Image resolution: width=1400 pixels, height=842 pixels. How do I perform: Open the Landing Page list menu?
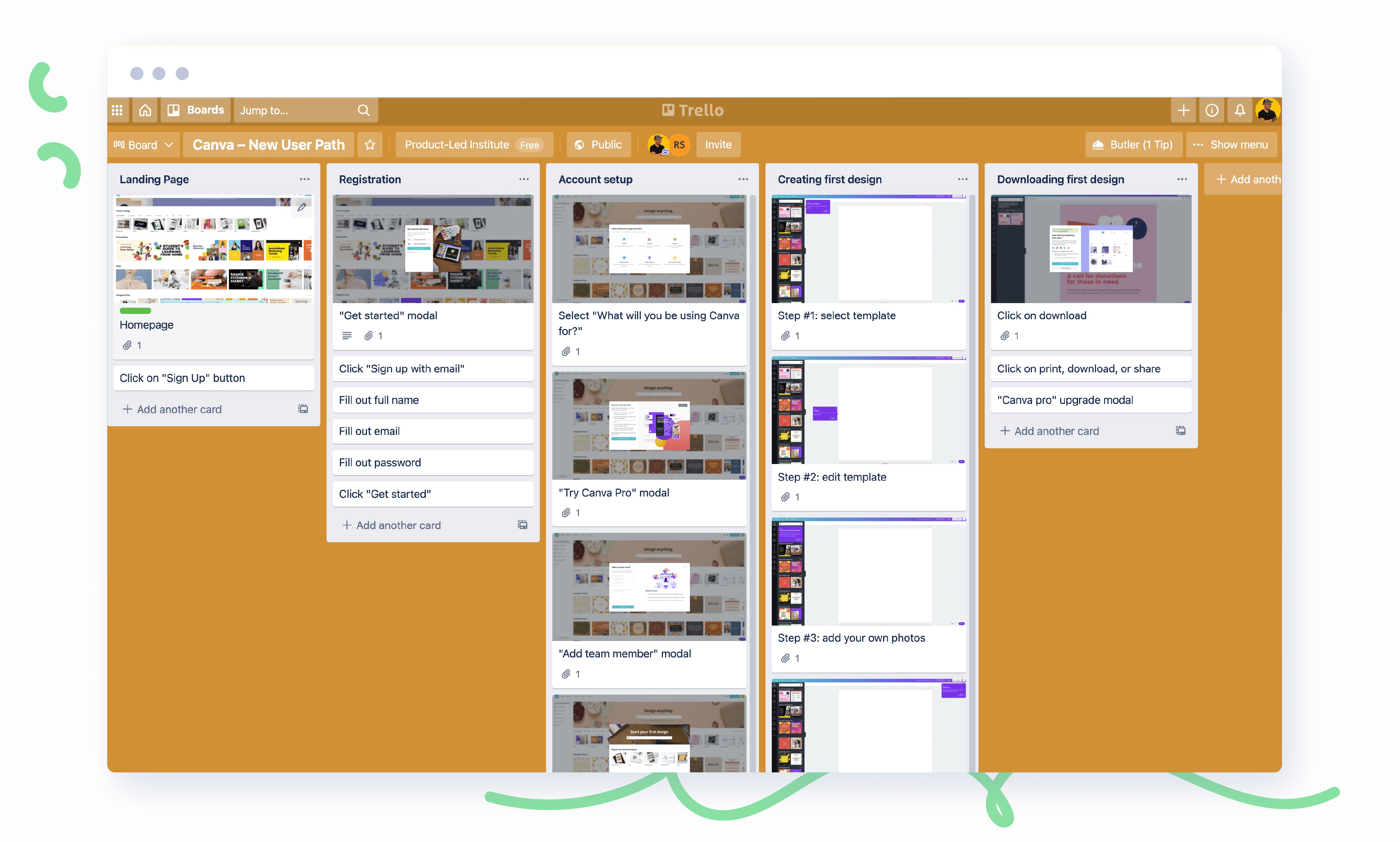pyautogui.click(x=305, y=179)
